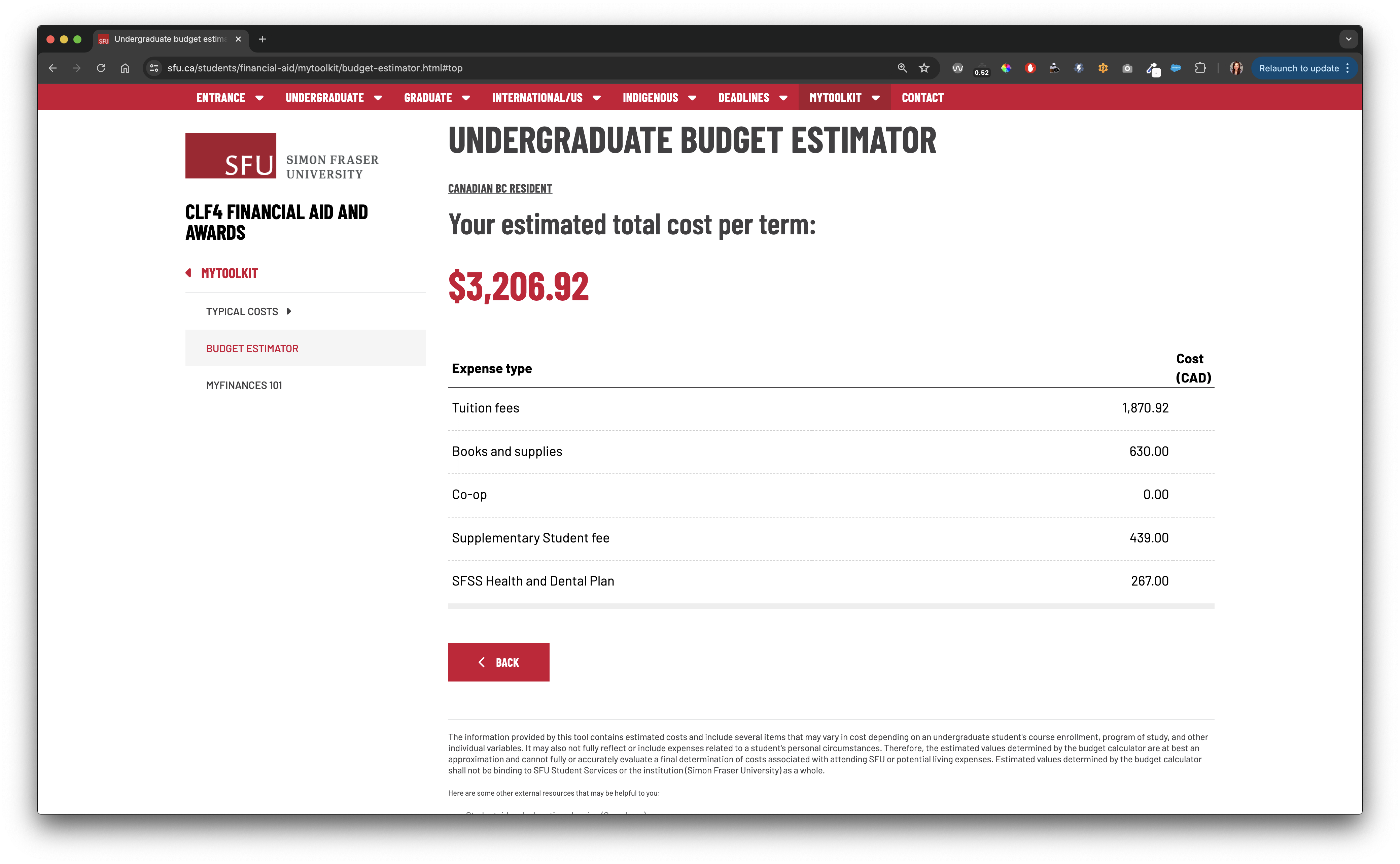Click the red stop-hand ad blocker icon
Screen dimensions: 1400x864
pyautogui.click(x=1030, y=68)
